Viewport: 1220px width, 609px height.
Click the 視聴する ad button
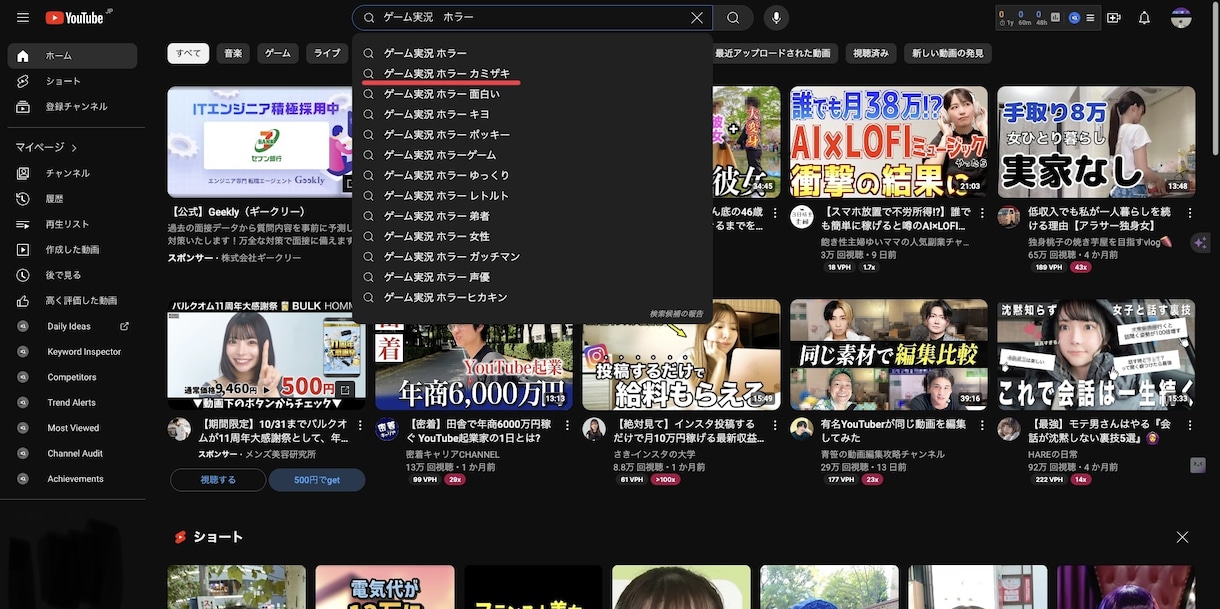pos(218,480)
